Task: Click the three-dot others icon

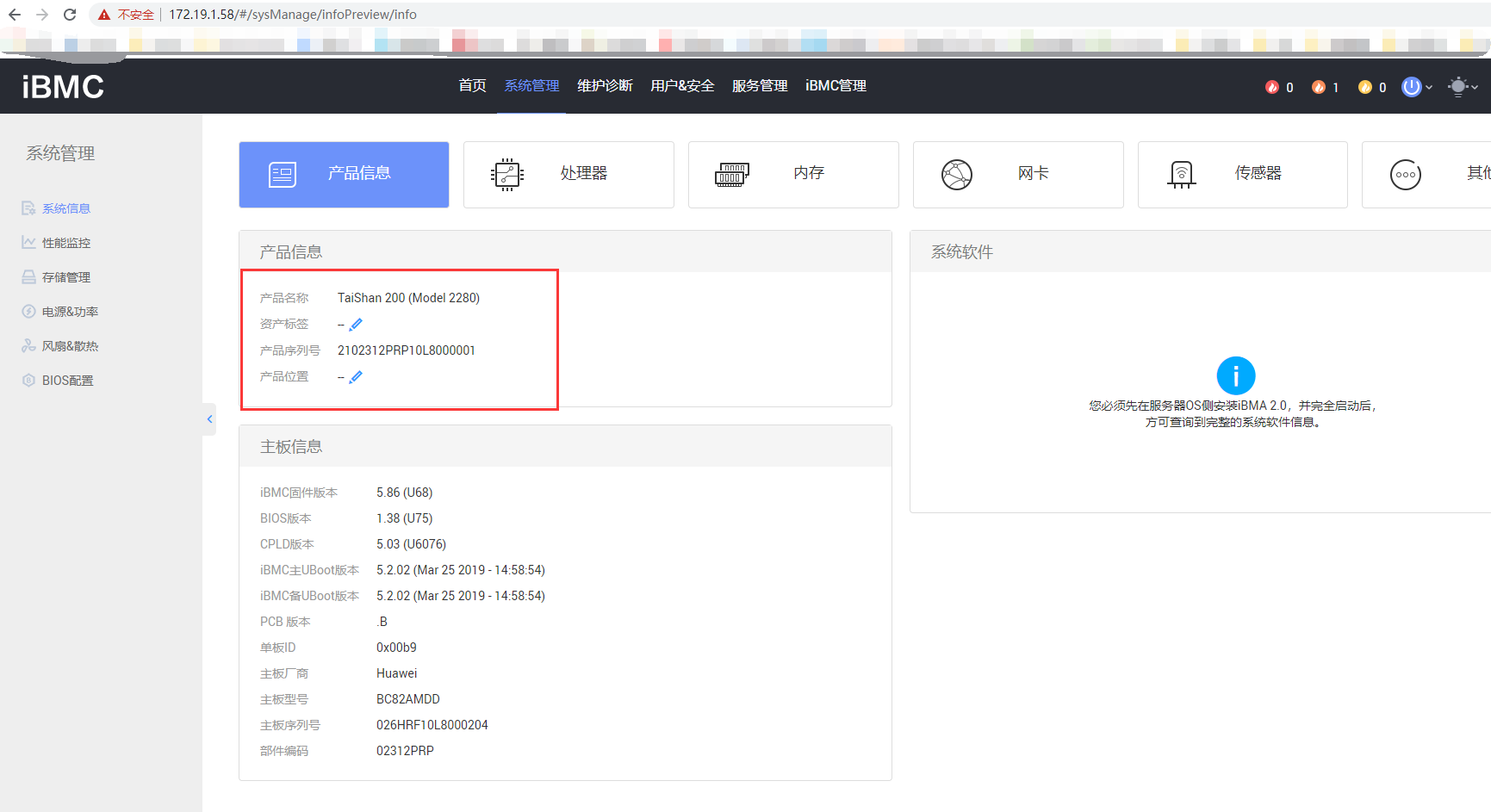Action: [1406, 175]
